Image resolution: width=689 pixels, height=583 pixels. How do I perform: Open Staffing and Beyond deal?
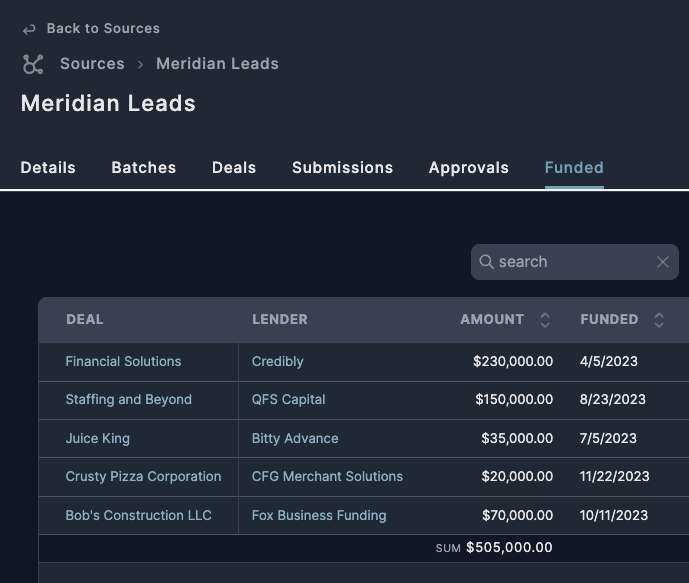coord(128,399)
